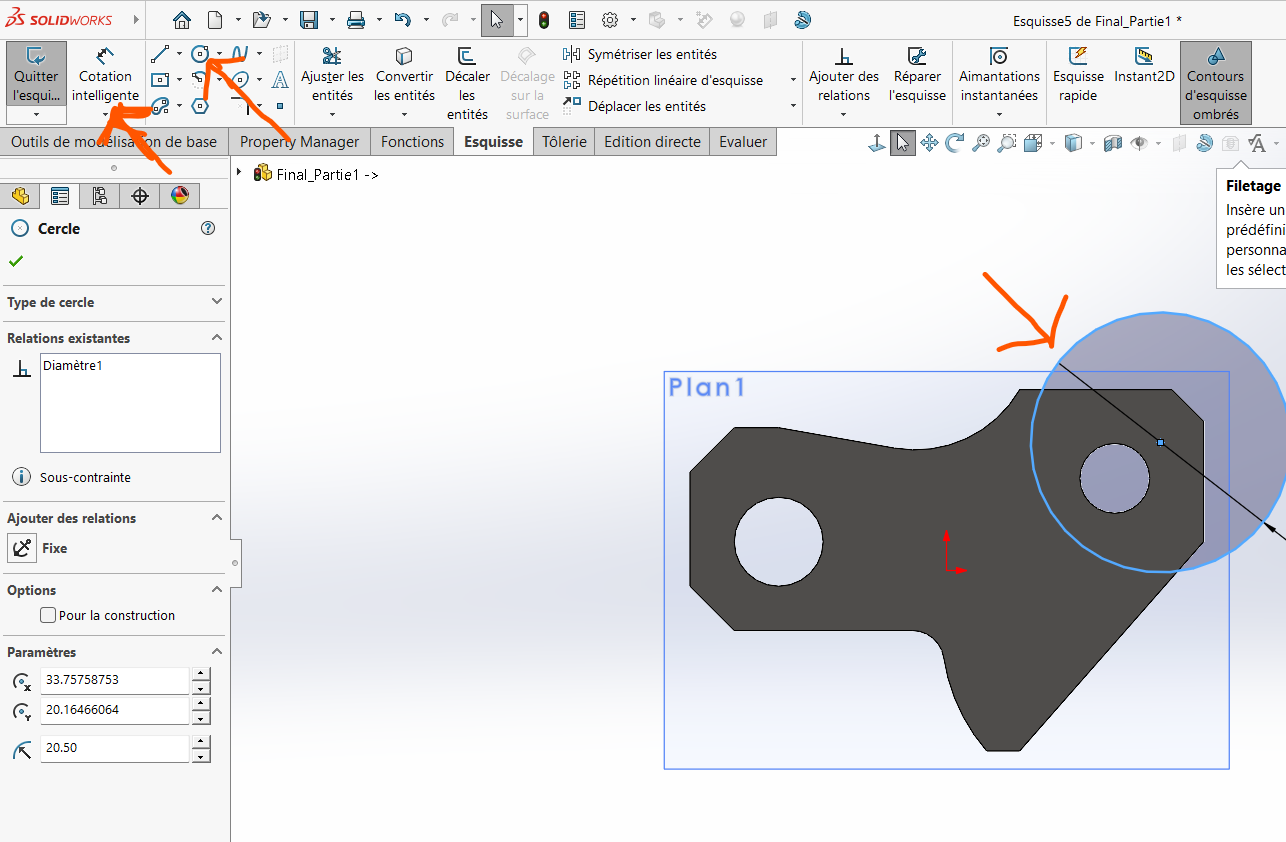Edit the center X coordinate field 33.75758753
The width and height of the screenshot is (1286, 842).
pyautogui.click(x=115, y=680)
